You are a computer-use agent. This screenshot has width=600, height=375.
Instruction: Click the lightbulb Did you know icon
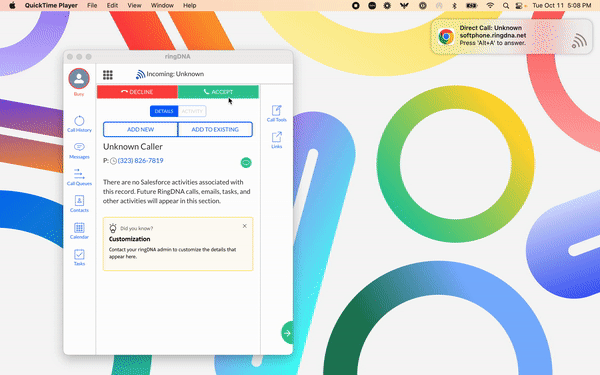pyautogui.click(x=113, y=228)
